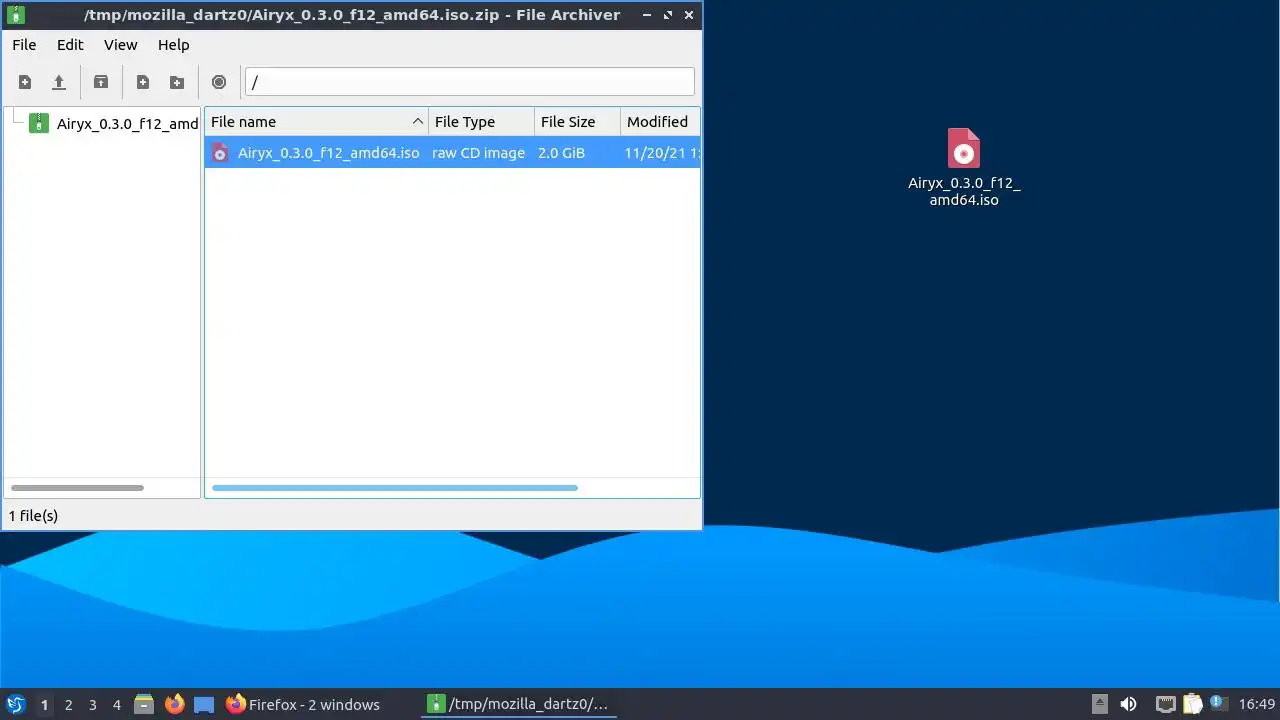Select Airyx_0.3.0_f12_amd tree item
The height and width of the screenshot is (720, 1280).
127,124
